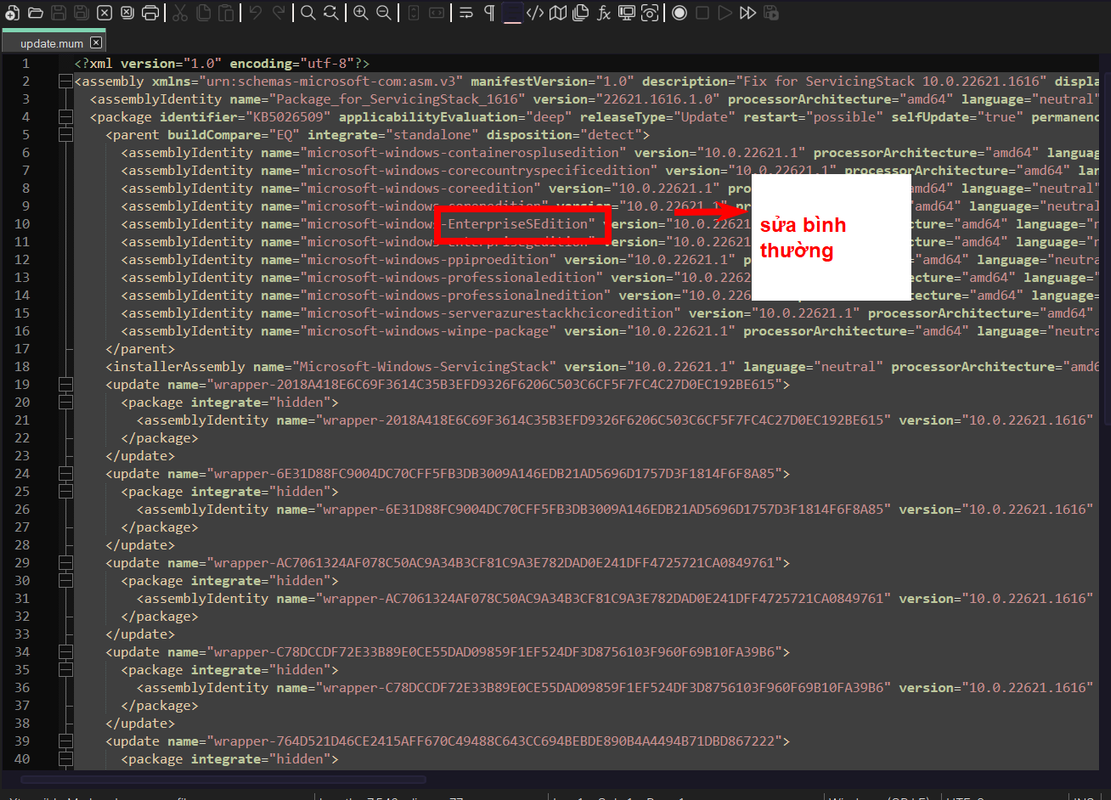Switch to the update.mum tab
Screen dimensions: 1111x800
(x=52, y=43)
